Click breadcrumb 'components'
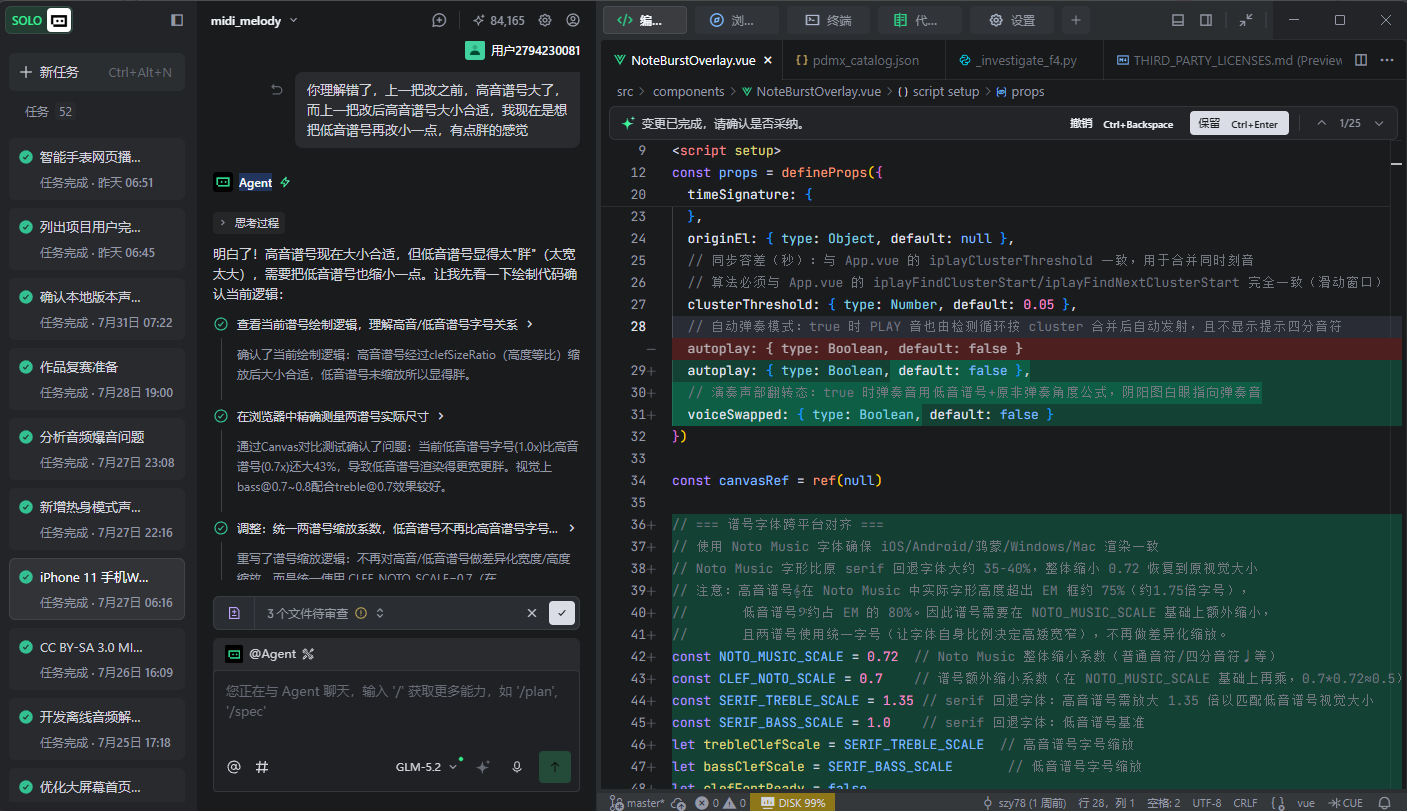 click(688, 91)
